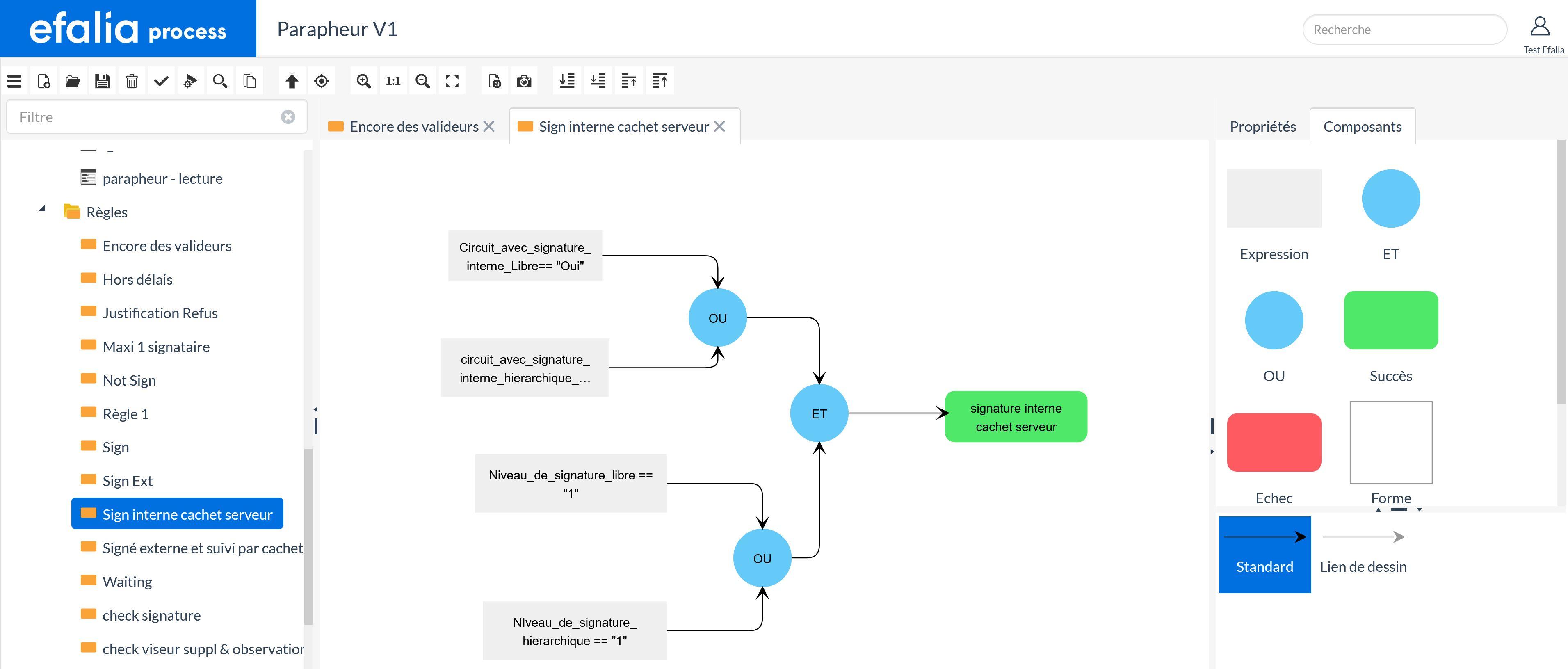Image resolution: width=1568 pixels, height=669 pixels.
Task: Create a new file from the toolbar
Action: pyautogui.click(x=43, y=80)
